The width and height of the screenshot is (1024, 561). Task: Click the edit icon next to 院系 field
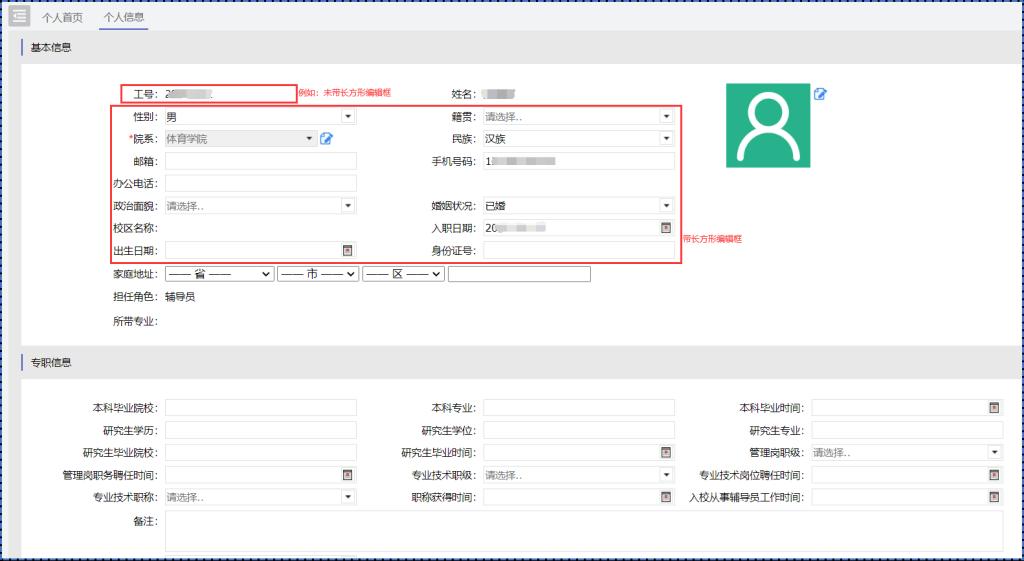coord(326,139)
